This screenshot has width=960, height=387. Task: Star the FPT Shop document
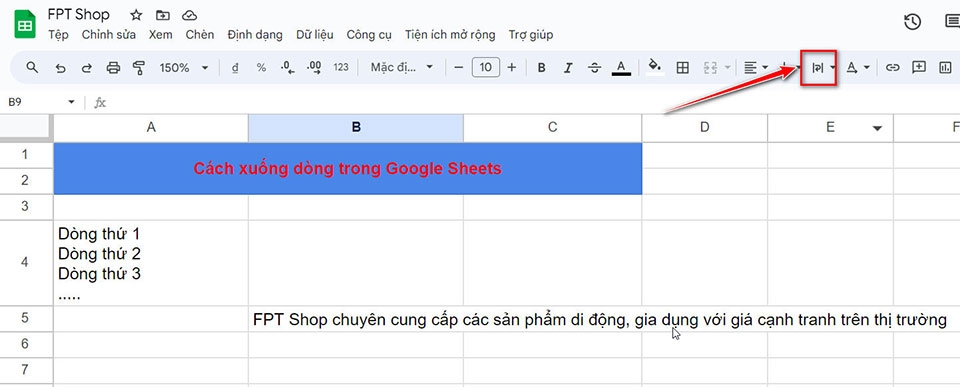click(x=136, y=15)
